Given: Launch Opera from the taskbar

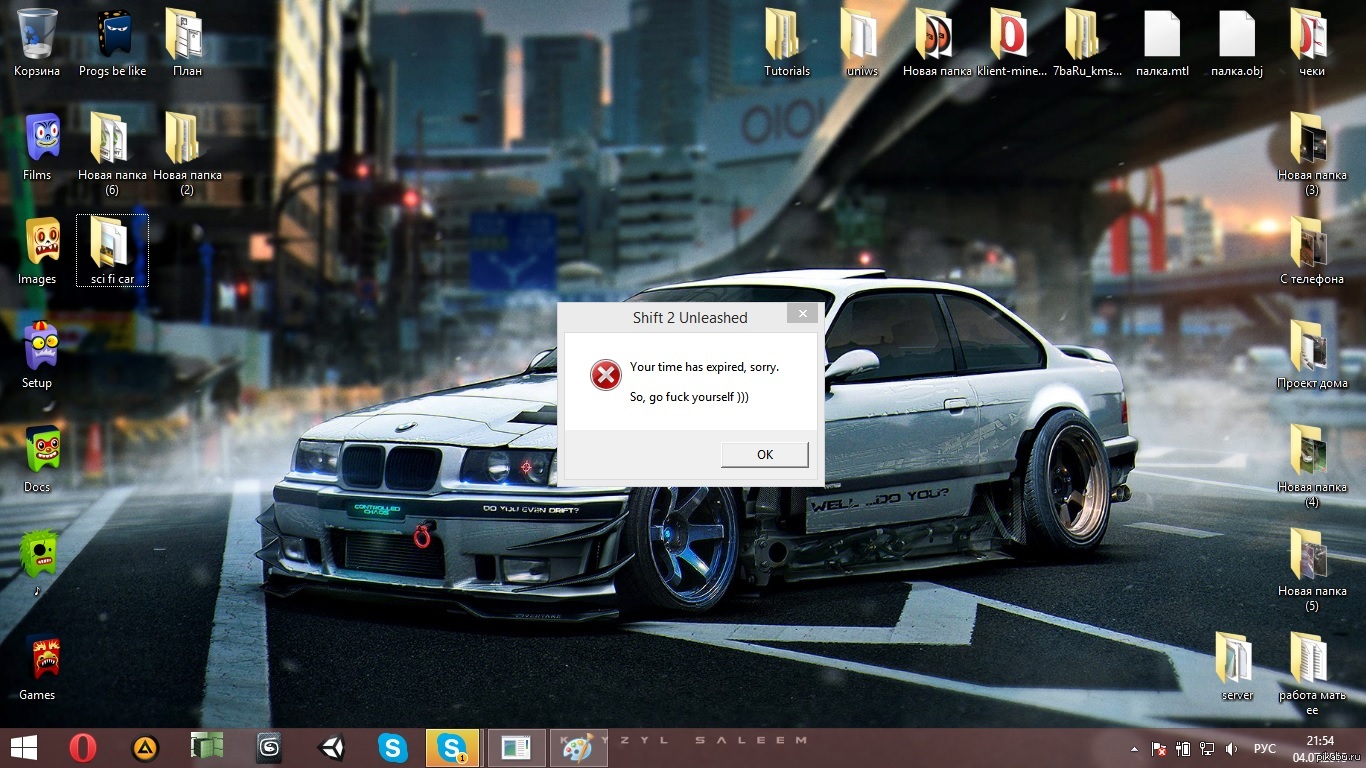Looking at the screenshot, I should click(x=83, y=747).
